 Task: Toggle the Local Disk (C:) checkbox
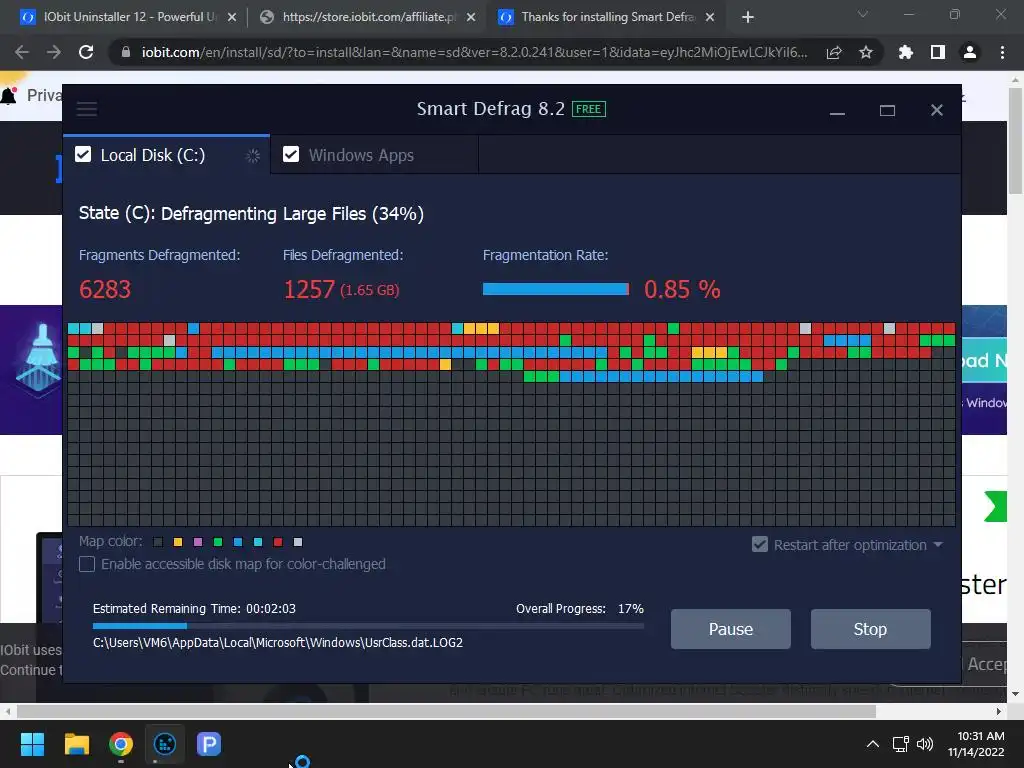point(83,155)
